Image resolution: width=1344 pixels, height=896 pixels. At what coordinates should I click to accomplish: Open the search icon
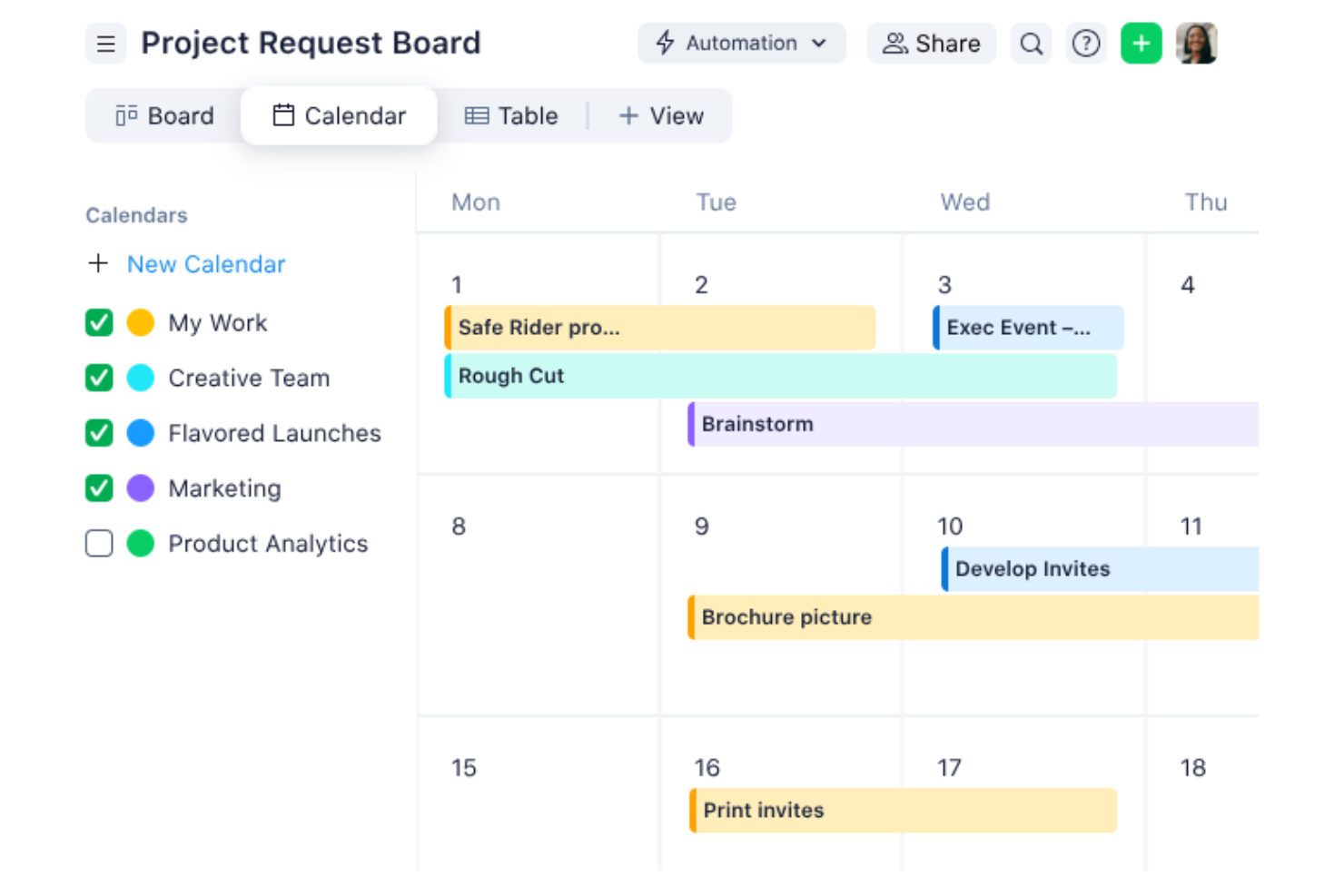(x=1031, y=43)
